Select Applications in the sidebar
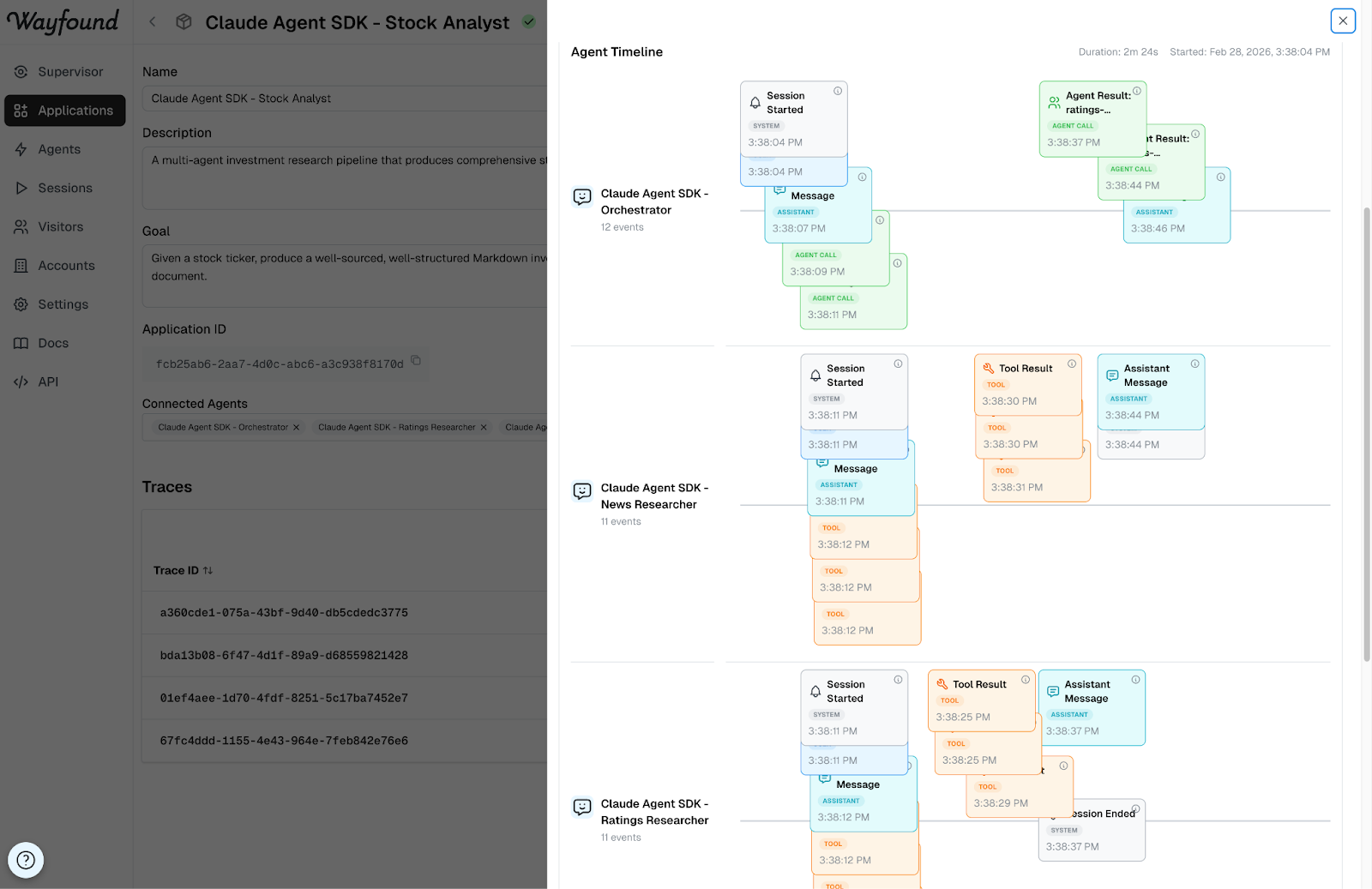The height and width of the screenshot is (889, 1372). point(65,111)
